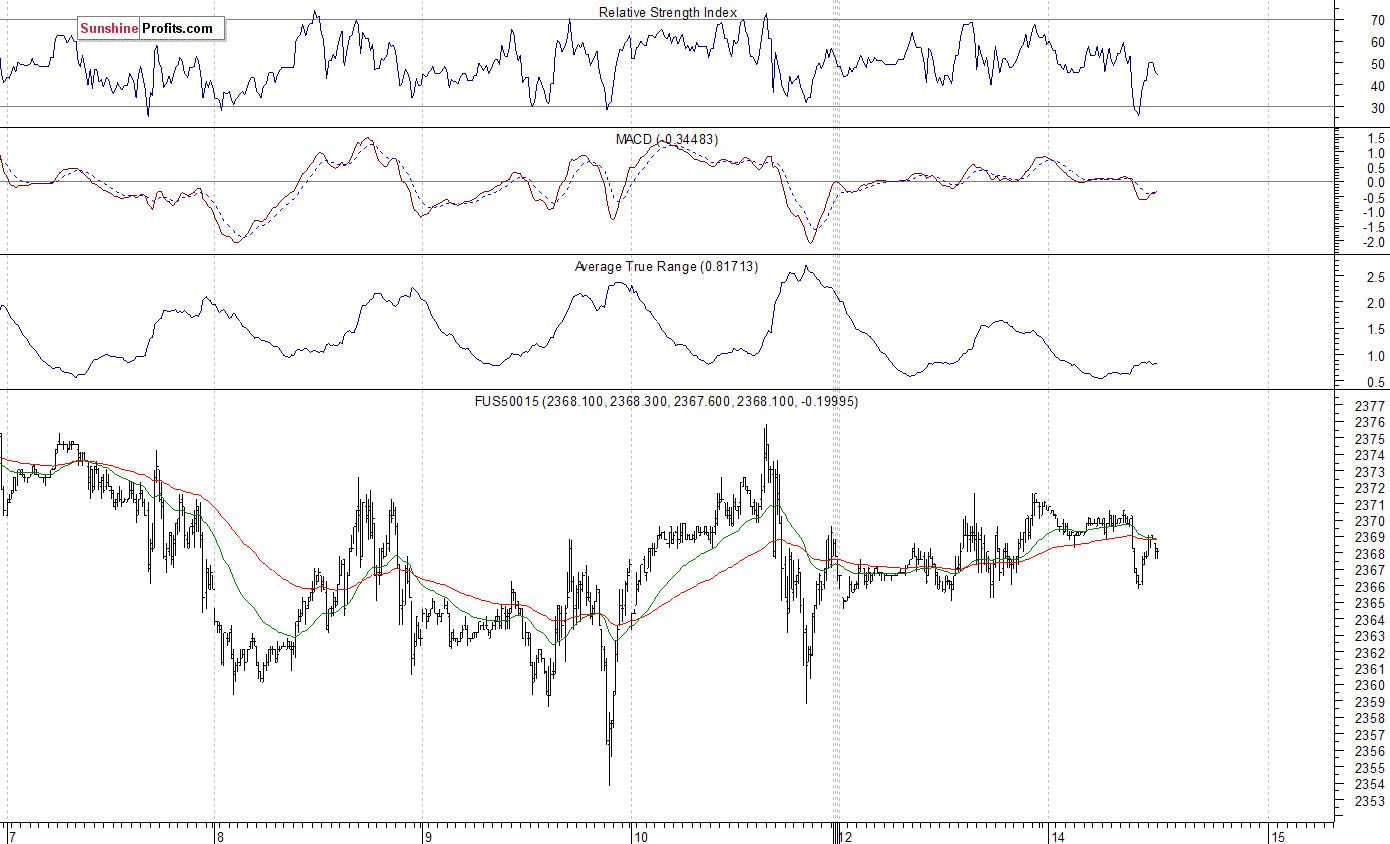Select the FUS50015 price chart title
Screen dimensions: 1390x844
pyautogui.click(x=666, y=401)
